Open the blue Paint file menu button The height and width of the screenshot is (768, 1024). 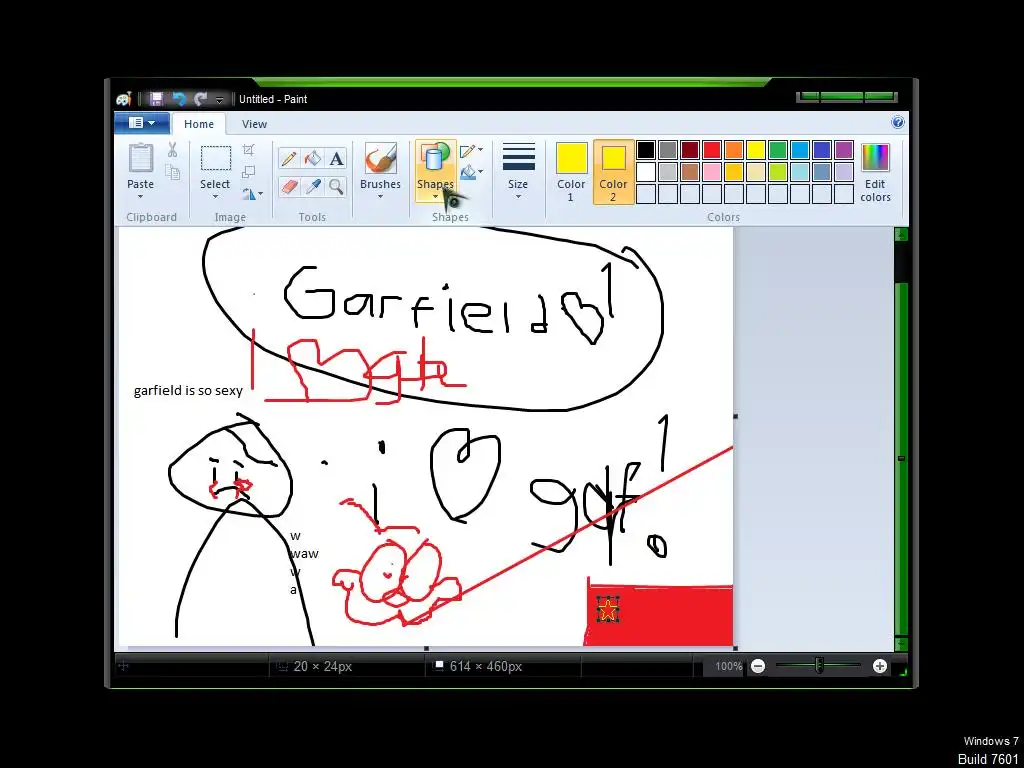pyautogui.click(x=142, y=123)
